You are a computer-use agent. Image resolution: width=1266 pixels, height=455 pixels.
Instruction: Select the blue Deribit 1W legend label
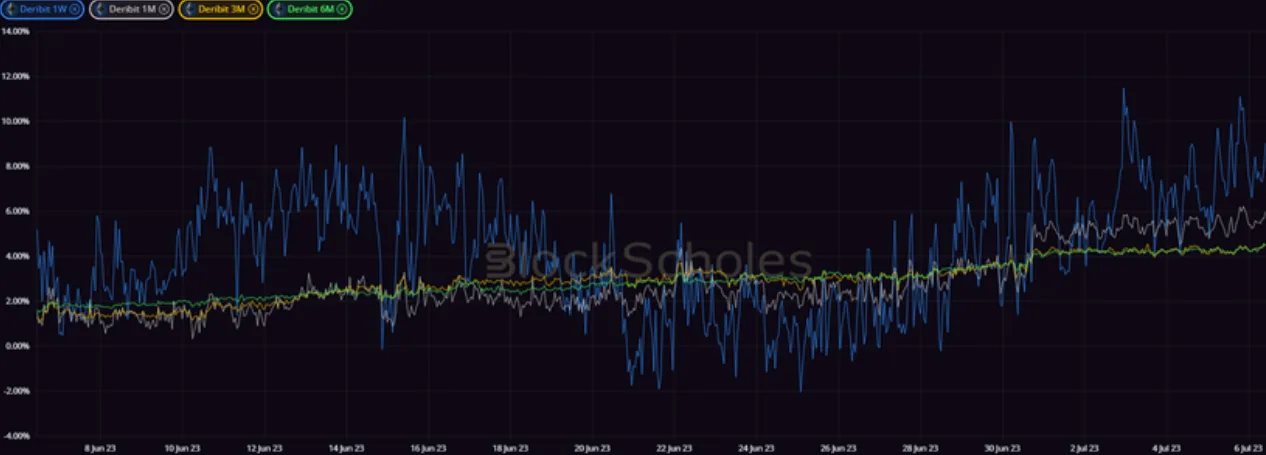pyautogui.click(x=43, y=9)
